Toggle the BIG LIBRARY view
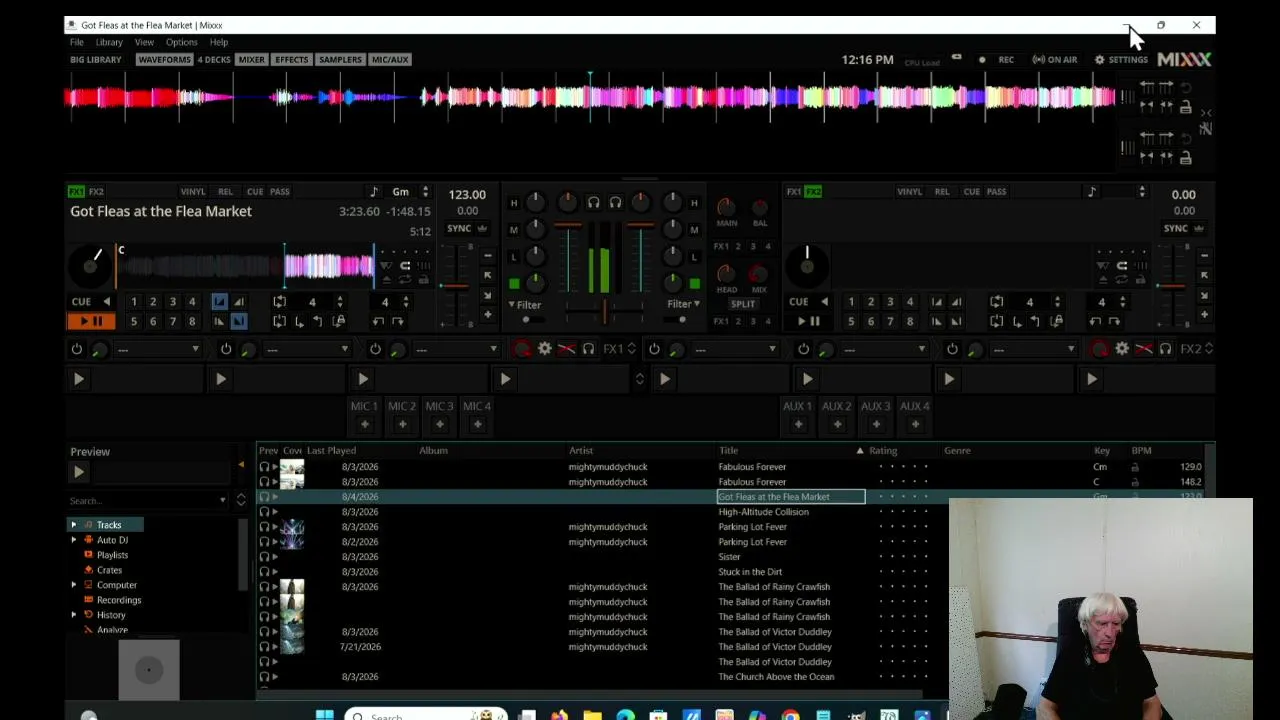The width and height of the screenshot is (1280, 720). 96,60
